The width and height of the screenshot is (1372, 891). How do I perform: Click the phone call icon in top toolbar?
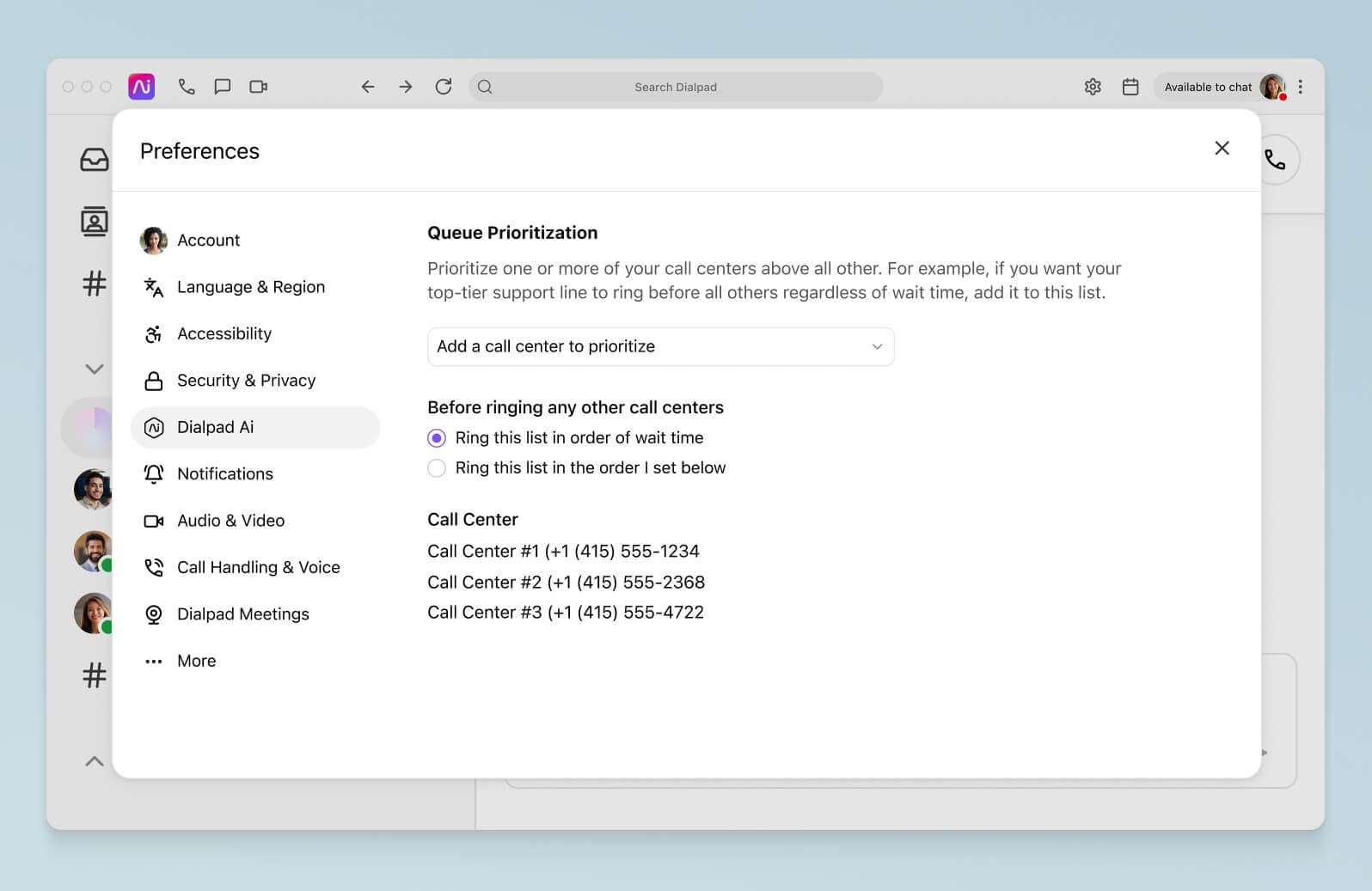pos(187,87)
